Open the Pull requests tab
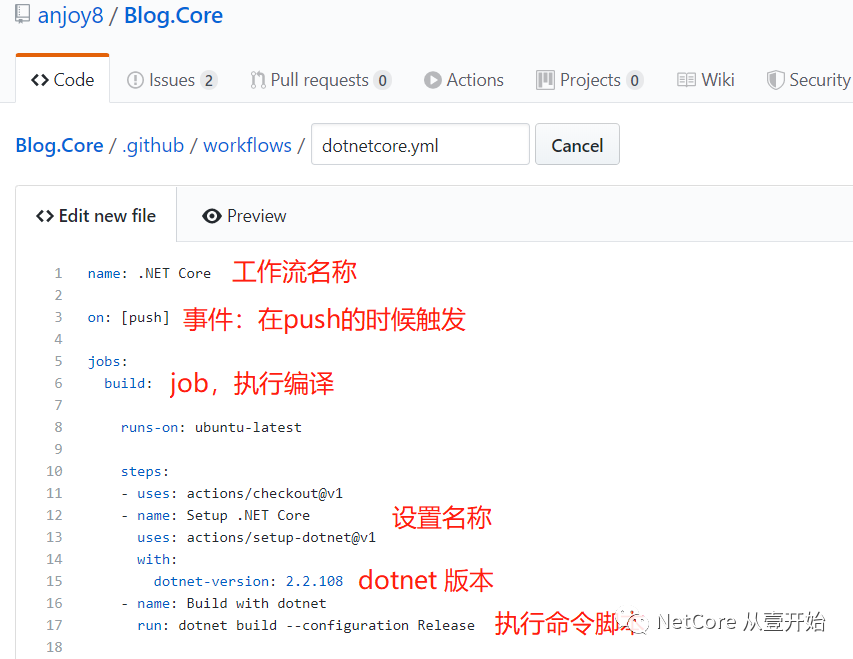853x659 pixels. click(x=320, y=80)
